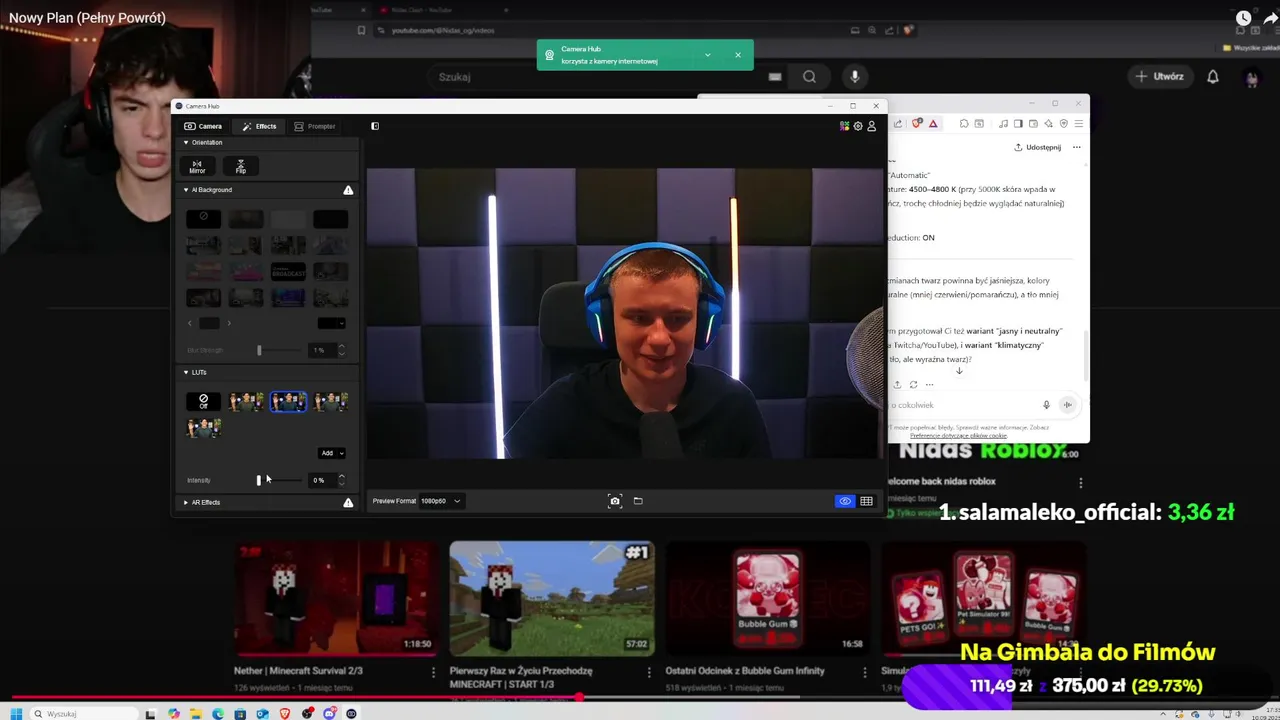The image size is (1280, 720).
Task: Toggle the grid overlay button
Action: pyautogui.click(x=866, y=501)
